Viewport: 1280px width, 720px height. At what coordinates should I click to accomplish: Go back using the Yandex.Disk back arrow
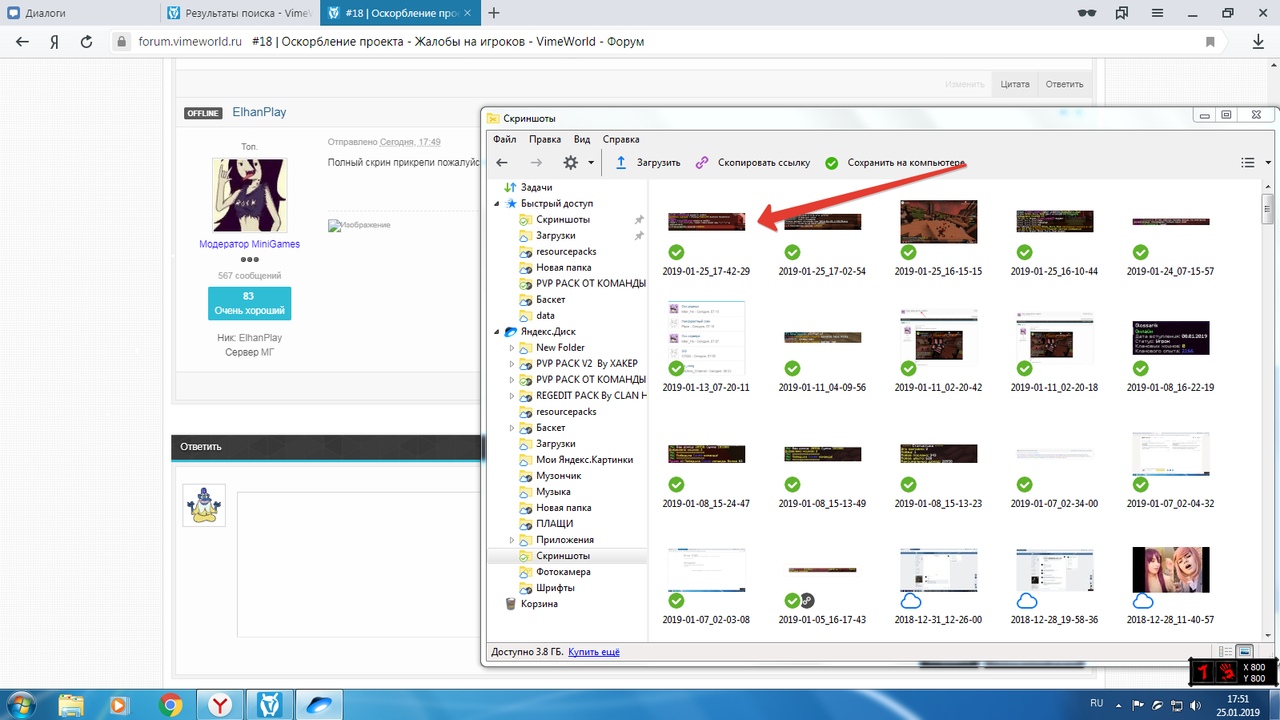(x=502, y=163)
